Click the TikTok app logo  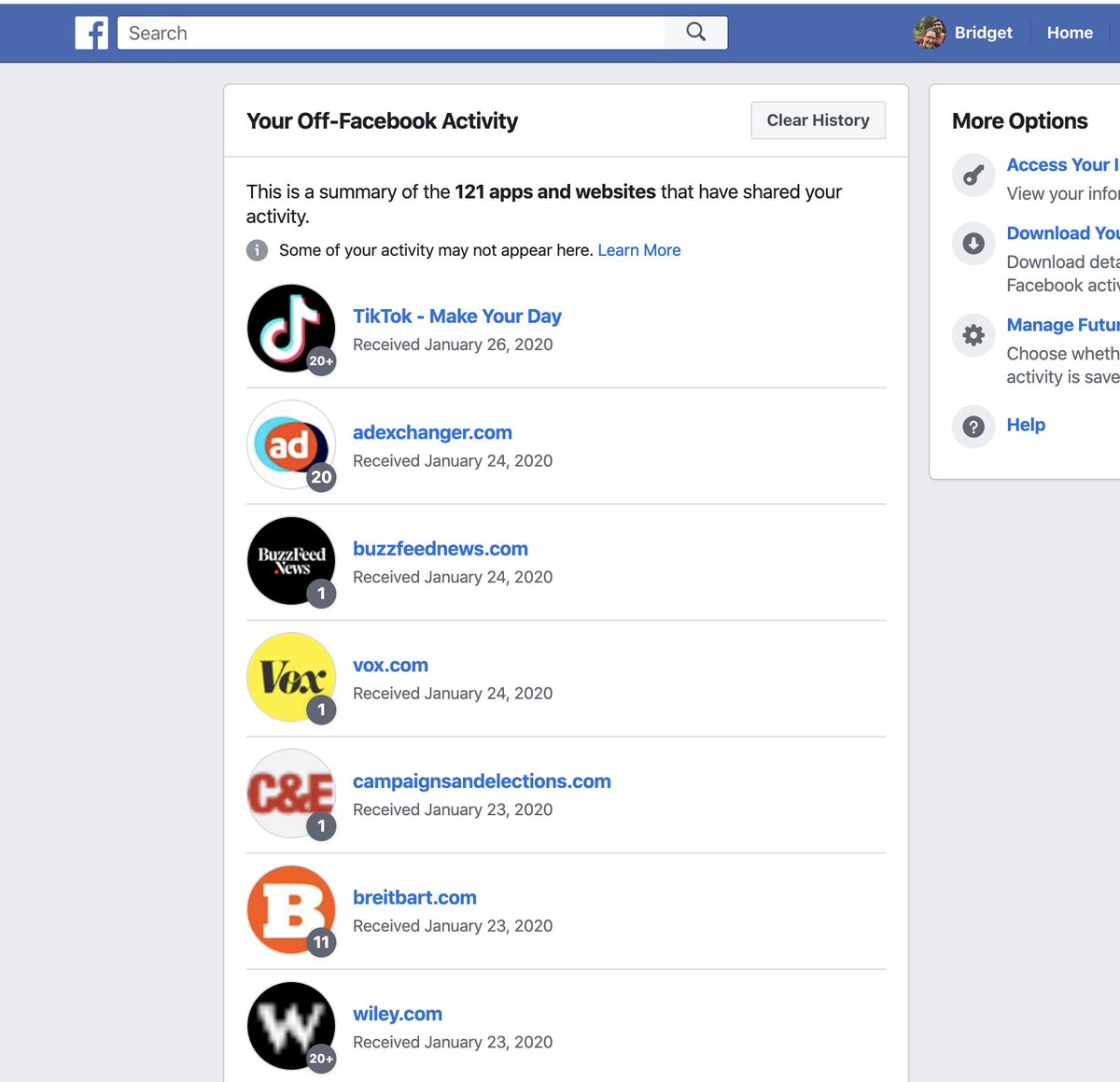point(291,329)
